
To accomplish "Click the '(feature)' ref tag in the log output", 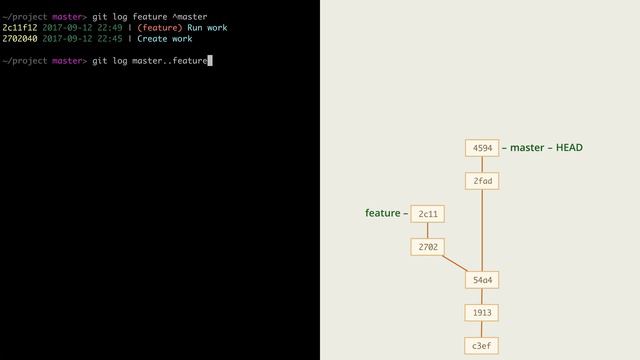I will click(160, 28).
